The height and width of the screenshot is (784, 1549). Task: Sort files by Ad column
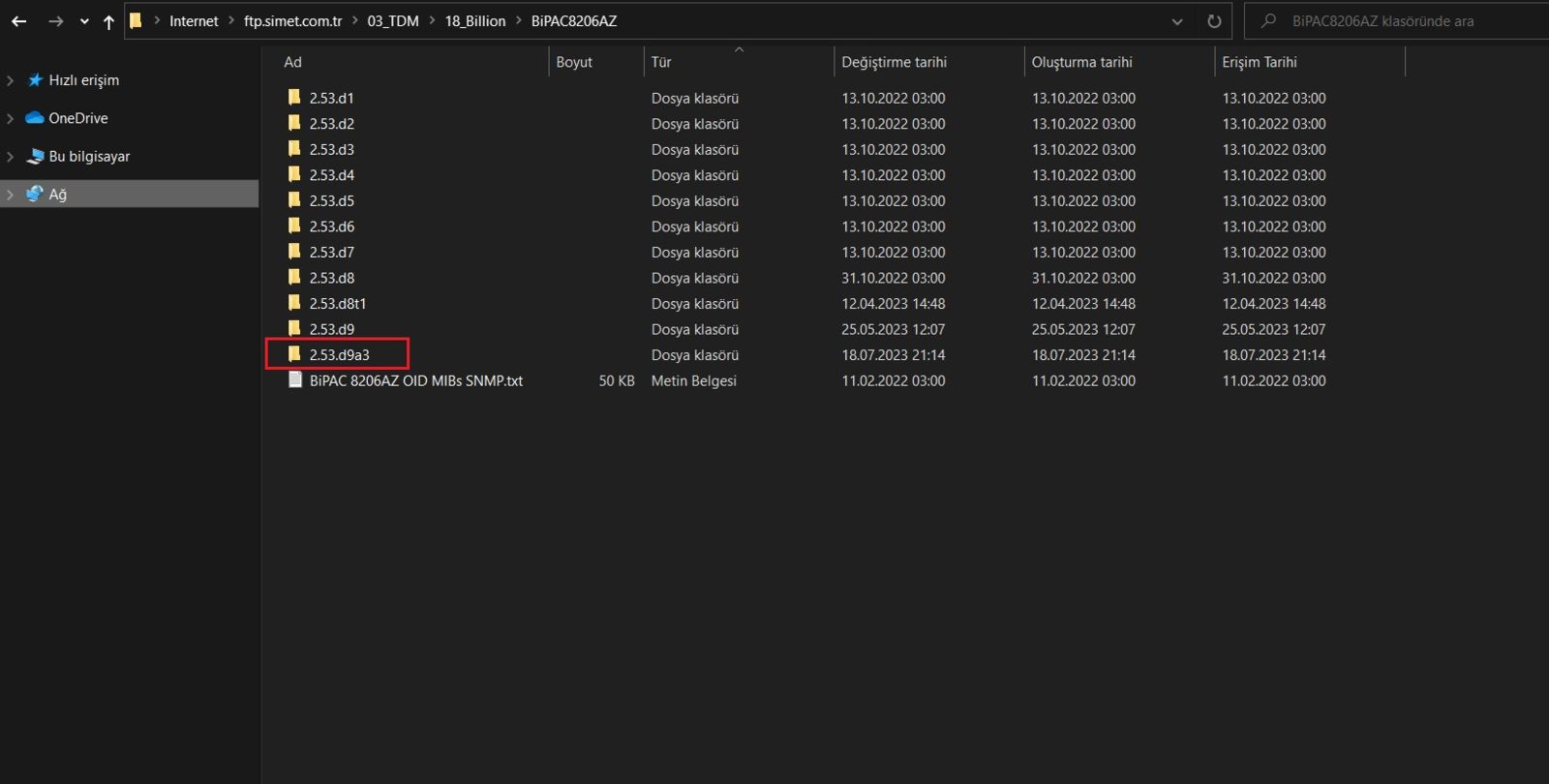point(292,62)
